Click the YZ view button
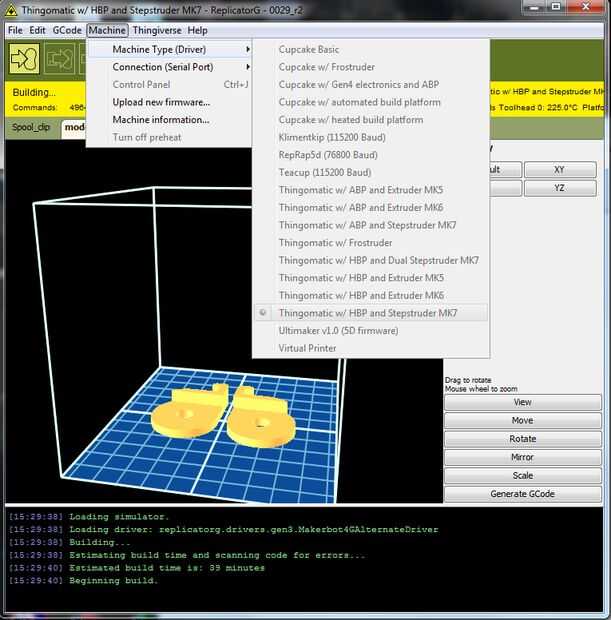This screenshot has width=611, height=620. (560, 188)
